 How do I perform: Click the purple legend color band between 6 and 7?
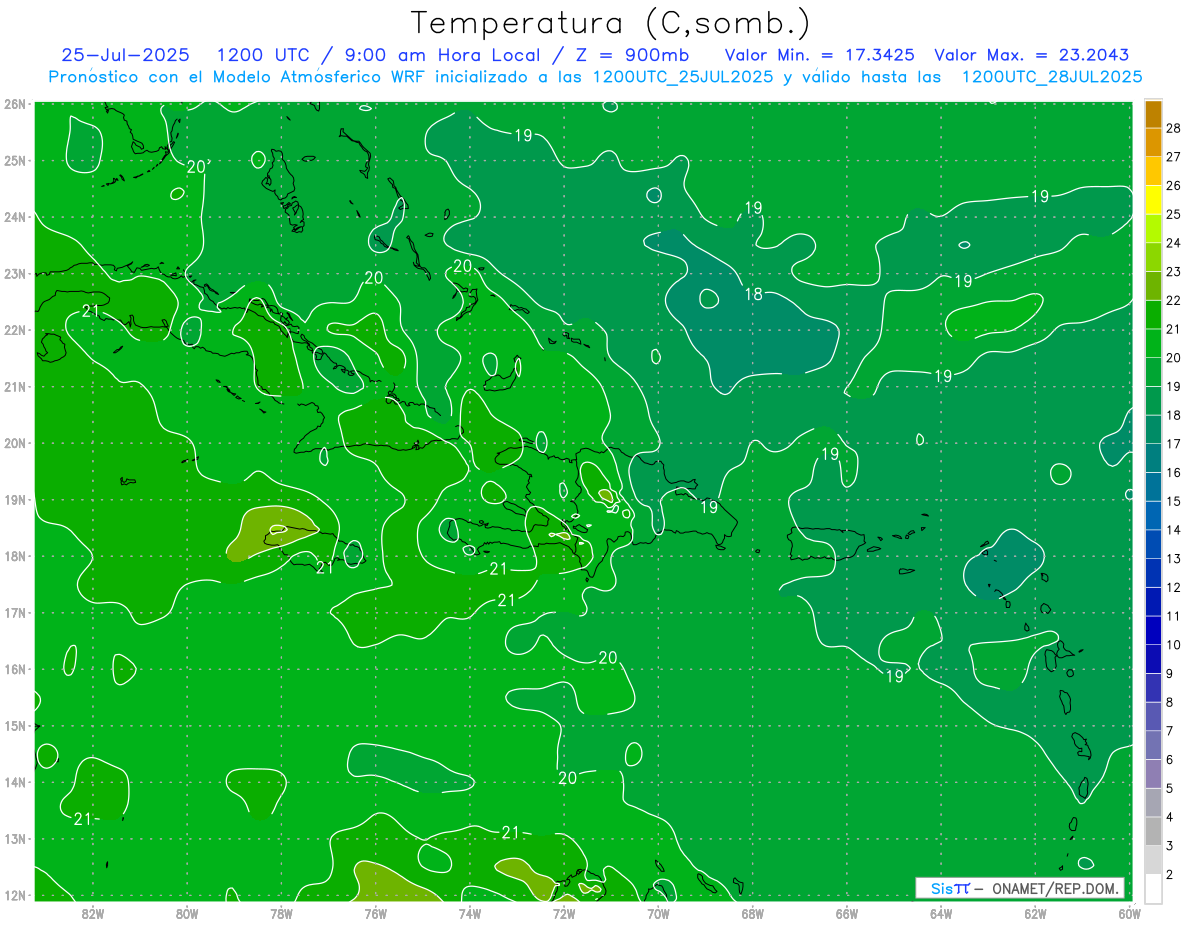tap(1153, 745)
